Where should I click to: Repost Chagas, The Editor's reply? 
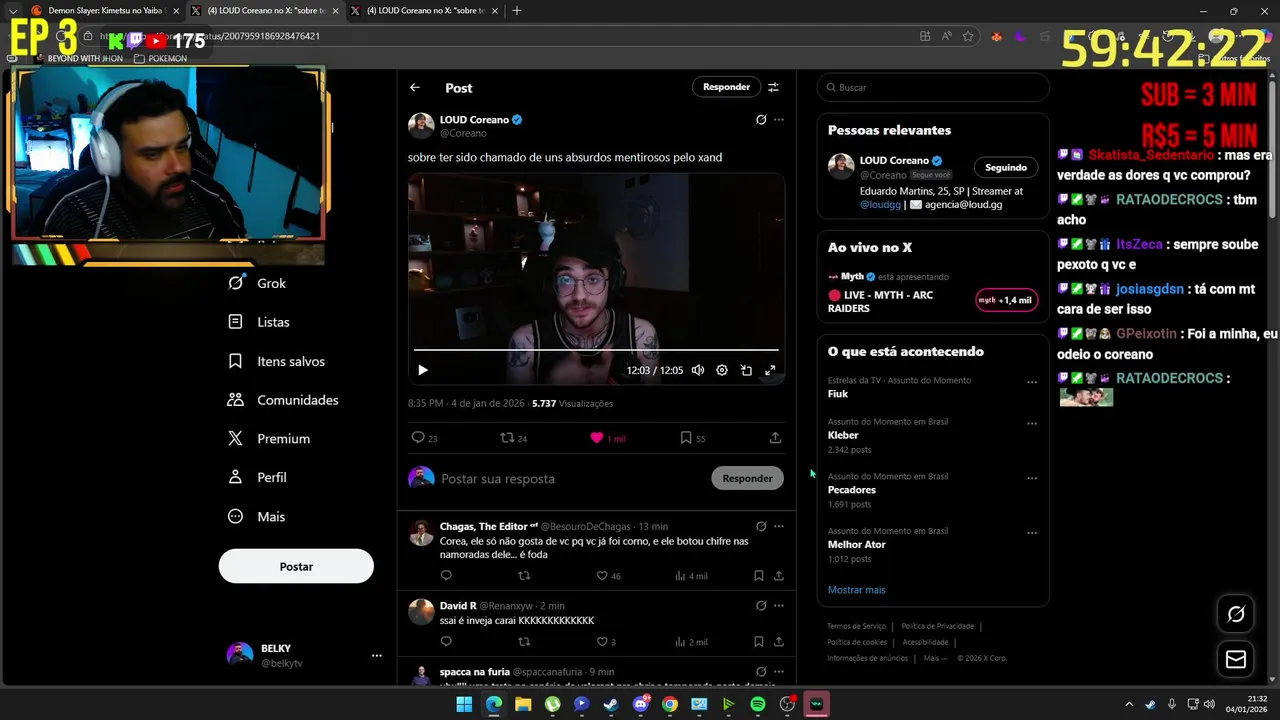(x=524, y=576)
